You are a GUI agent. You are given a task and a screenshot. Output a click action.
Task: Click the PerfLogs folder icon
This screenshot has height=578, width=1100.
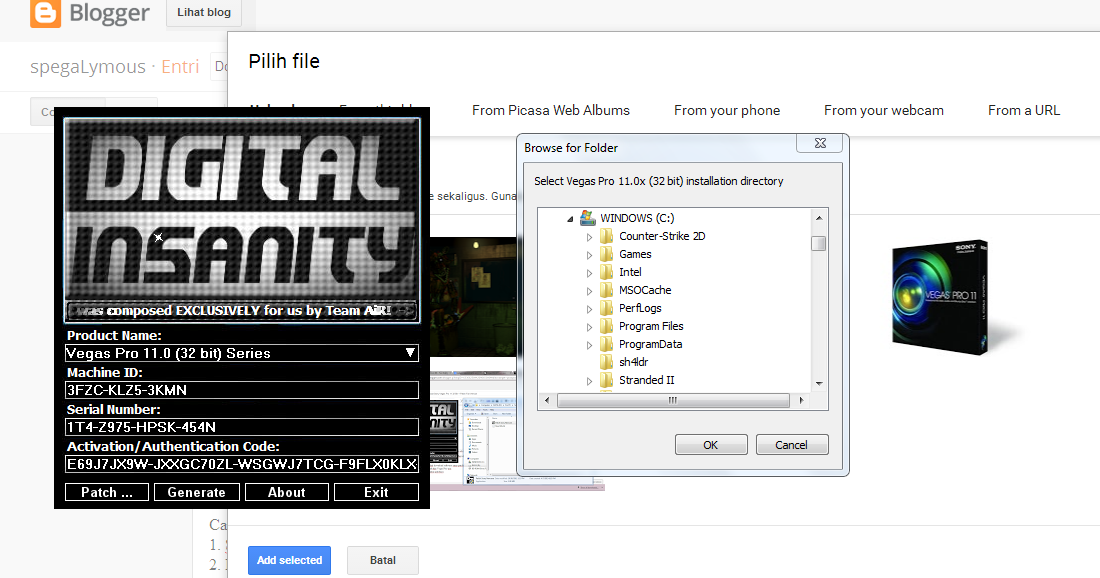tap(607, 308)
